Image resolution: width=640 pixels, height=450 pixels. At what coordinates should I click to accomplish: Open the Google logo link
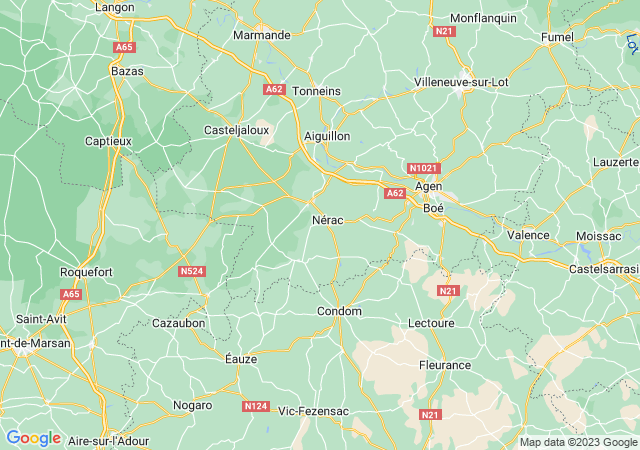tap(33, 439)
